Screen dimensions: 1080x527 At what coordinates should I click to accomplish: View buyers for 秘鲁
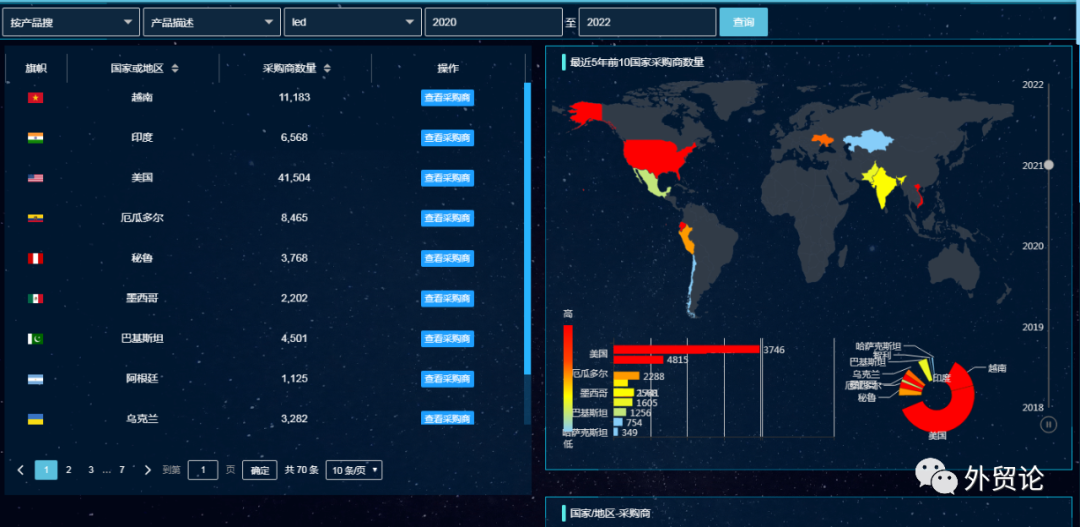click(x=447, y=258)
